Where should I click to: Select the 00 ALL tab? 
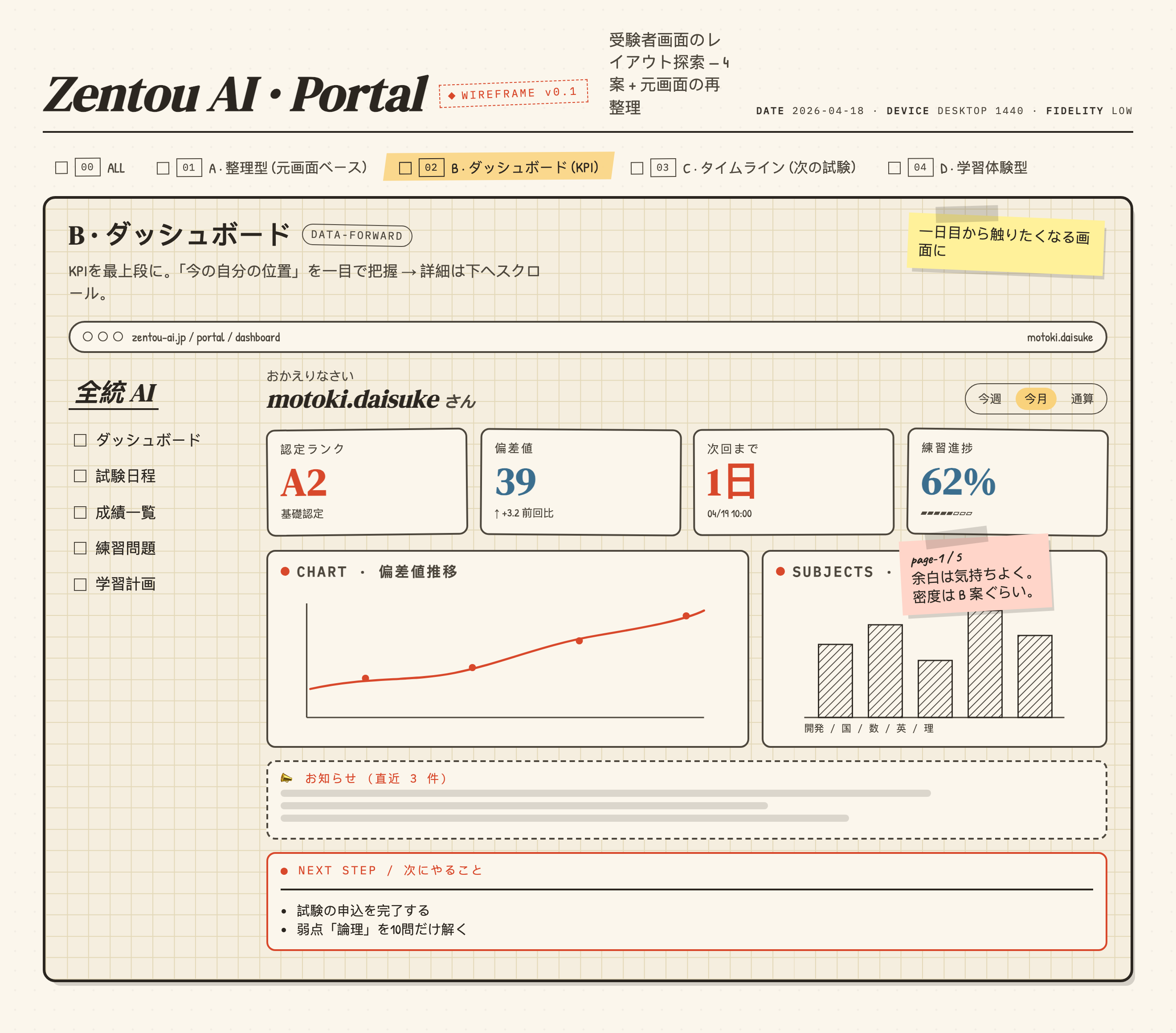tap(90, 168)
